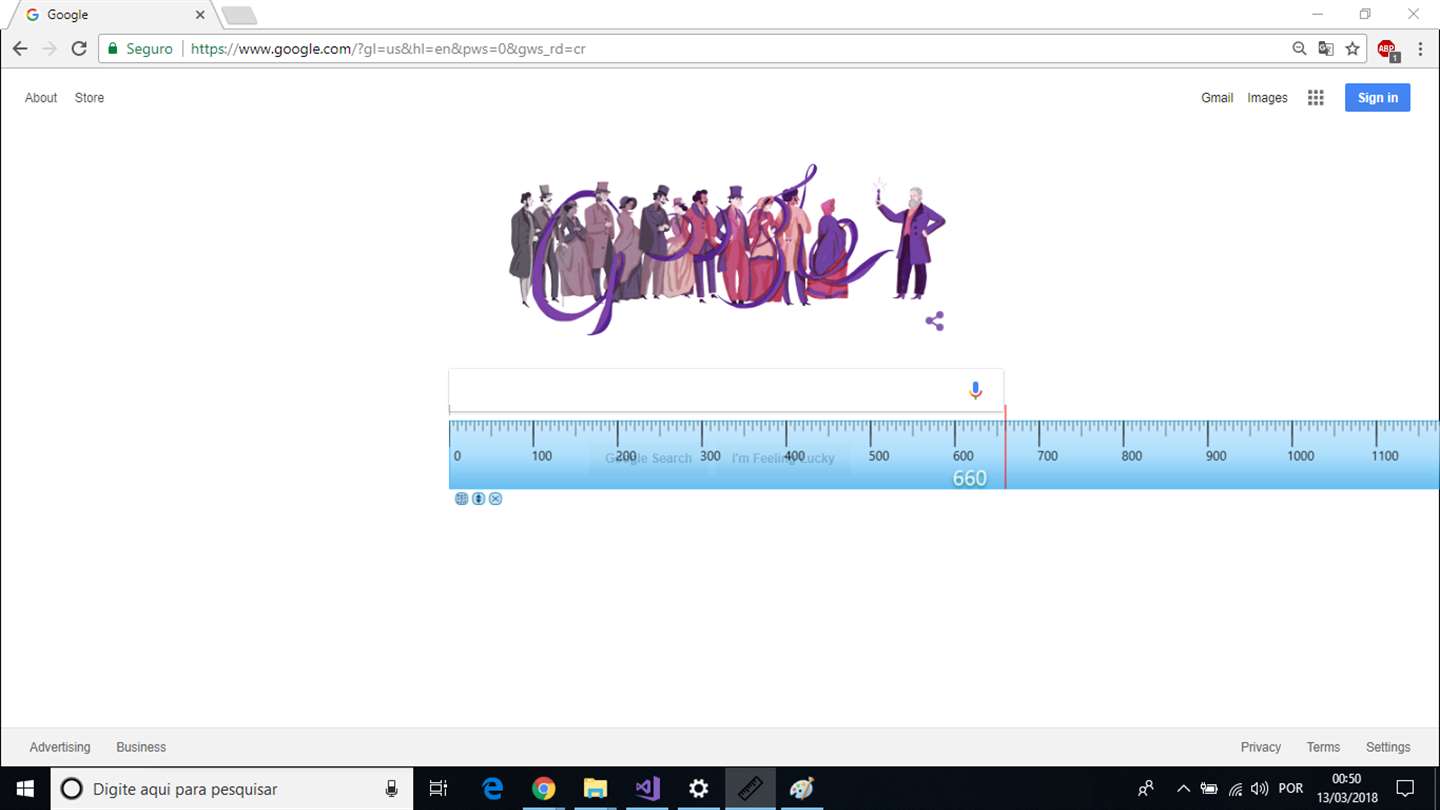This screenshot has height=810, width=1440.
Task: Switch to Chrome on the taskbar
Action: (x=543, y=789)
